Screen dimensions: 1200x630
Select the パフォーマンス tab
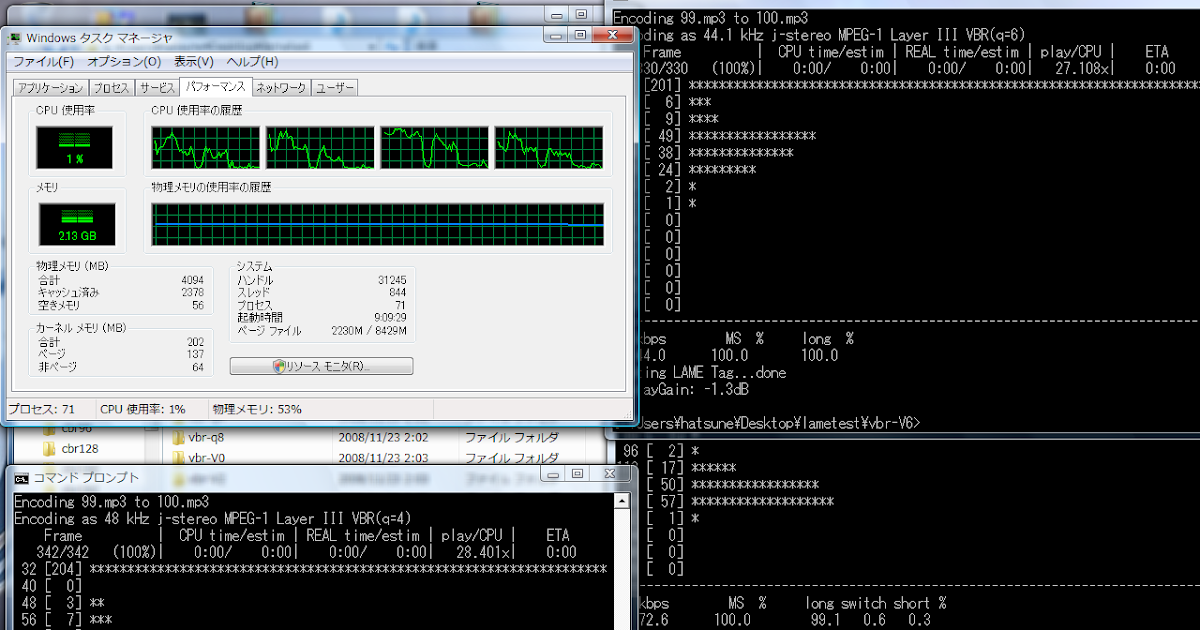215,87
